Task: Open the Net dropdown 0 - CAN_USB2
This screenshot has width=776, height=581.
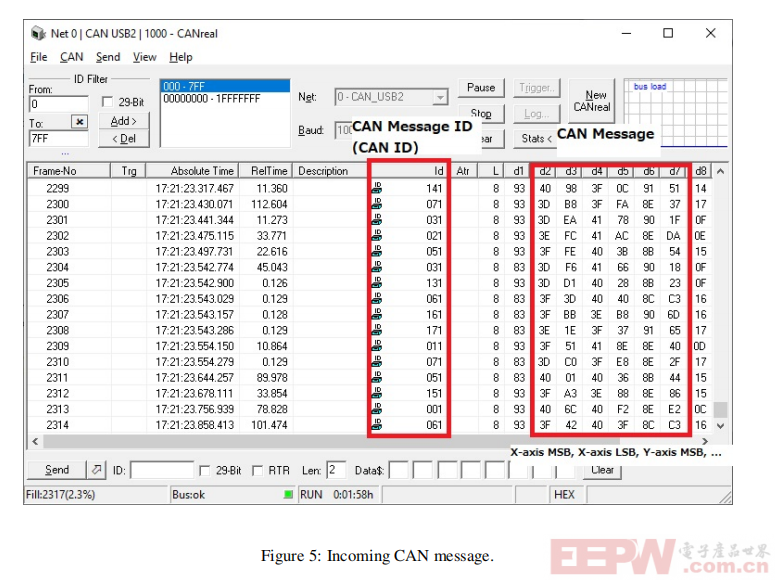Action: (391, 97)
